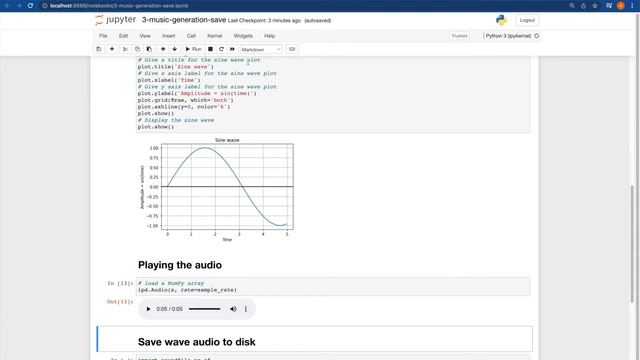The height and width of the screenshot is (360, 640).
Task: Click the ipd.Audio code cell
Action: click(333, 287)
